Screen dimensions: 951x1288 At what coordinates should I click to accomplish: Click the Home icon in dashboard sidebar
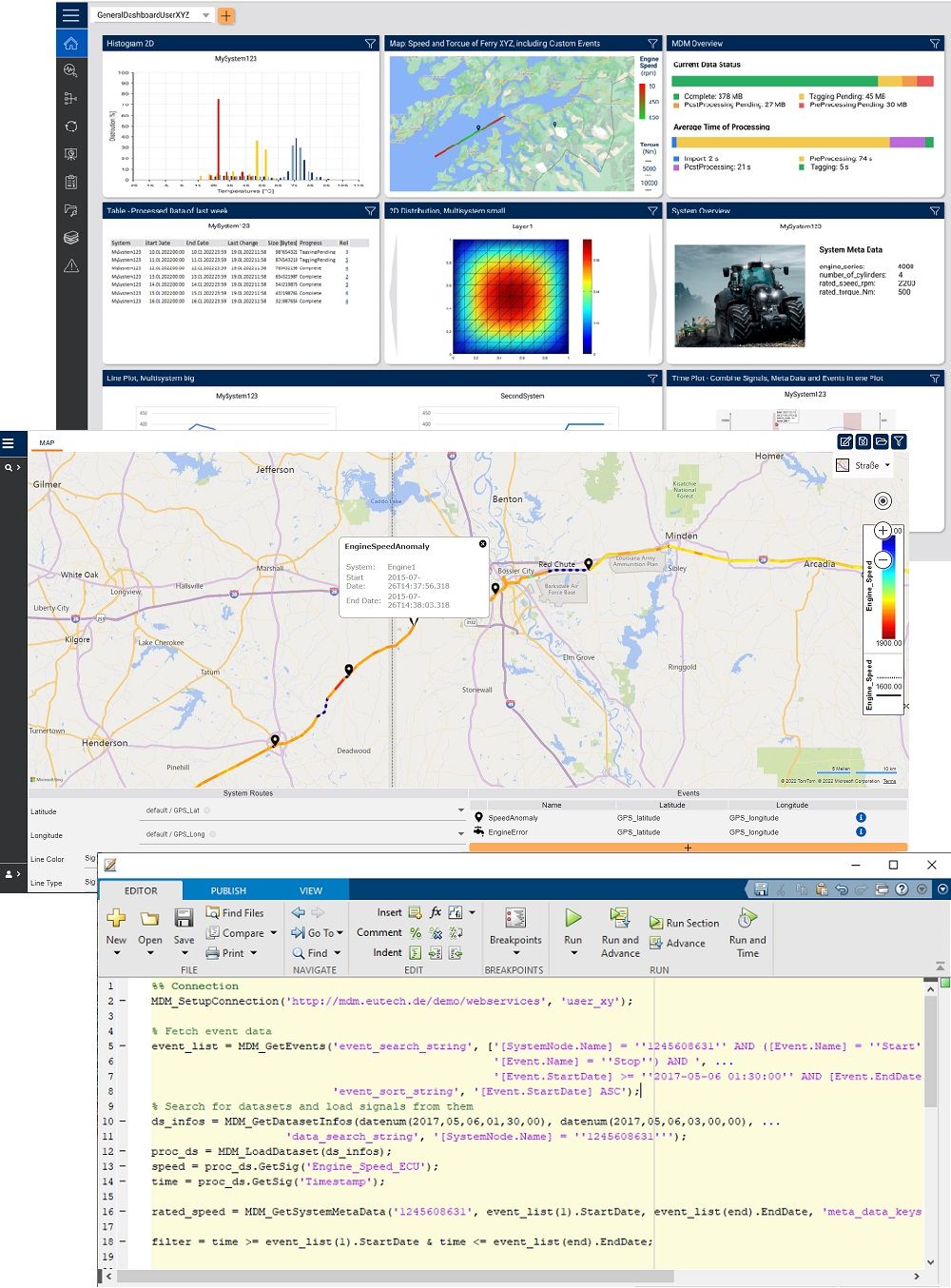(x=71, y=44)
